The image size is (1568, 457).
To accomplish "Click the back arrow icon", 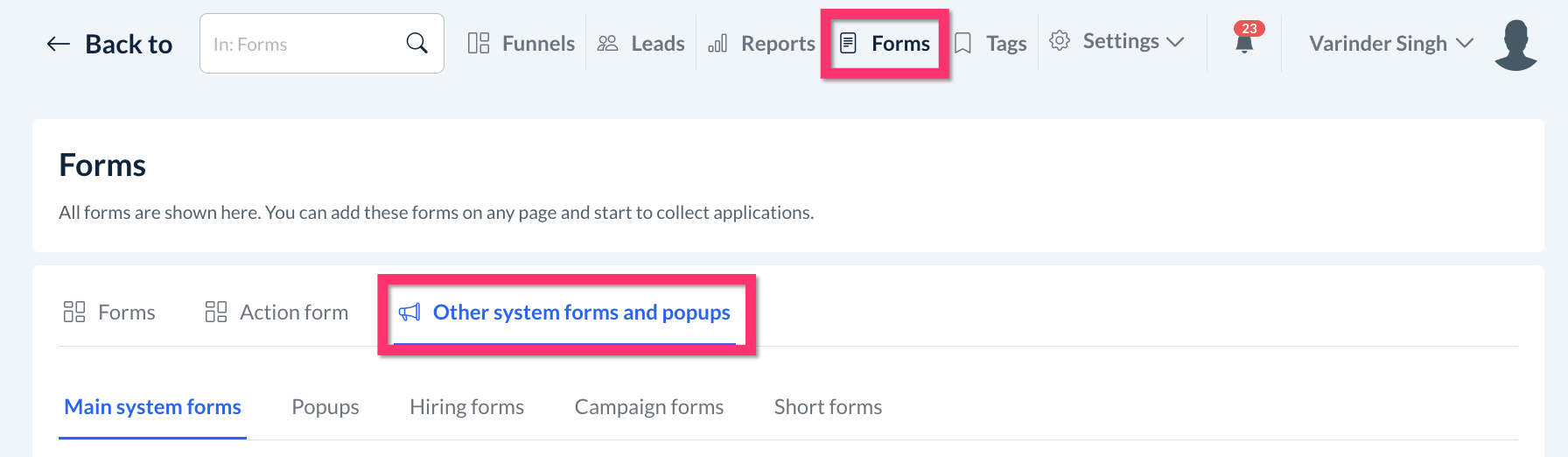I will coord(58,44).
